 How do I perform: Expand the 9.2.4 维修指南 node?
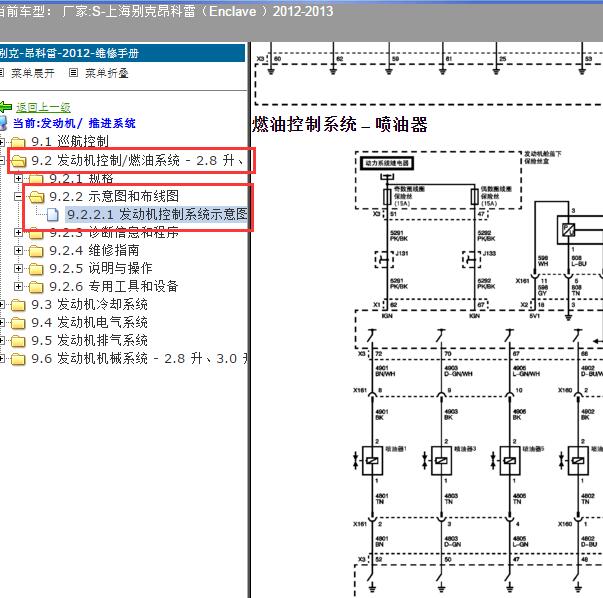tap(18, 250)
